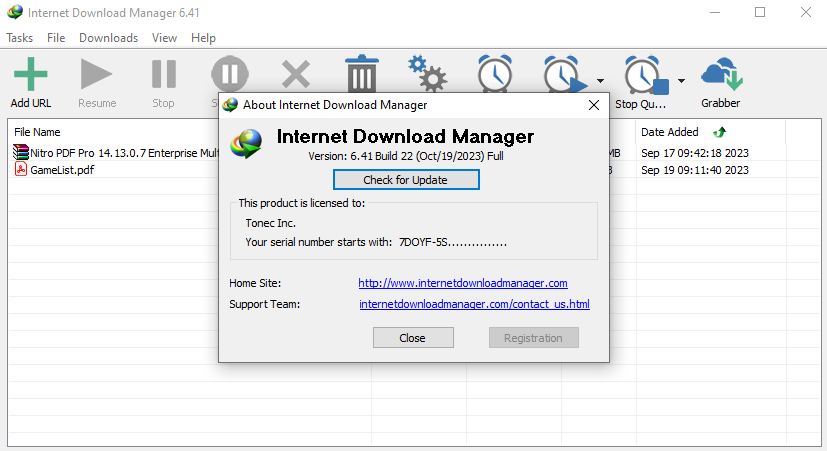Open the Downloads menu

tap(109, 38)
